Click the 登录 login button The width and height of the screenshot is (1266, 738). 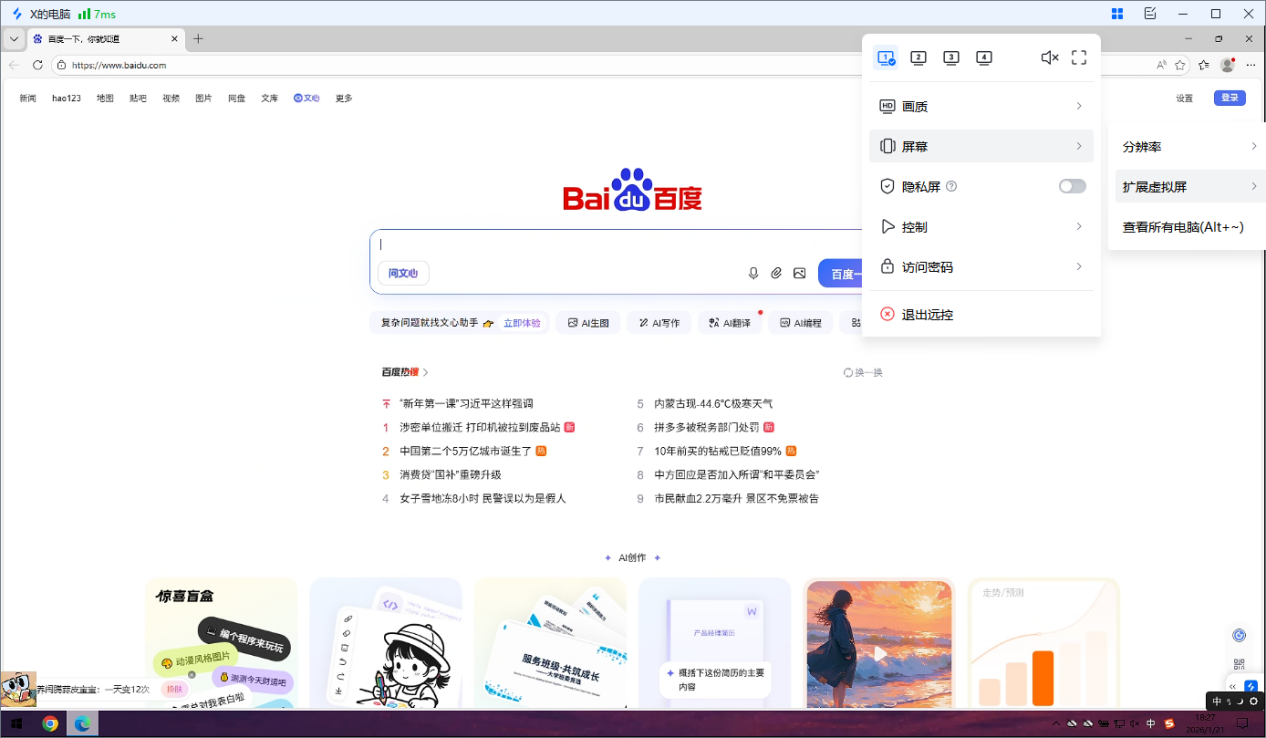pos(1229,98)
